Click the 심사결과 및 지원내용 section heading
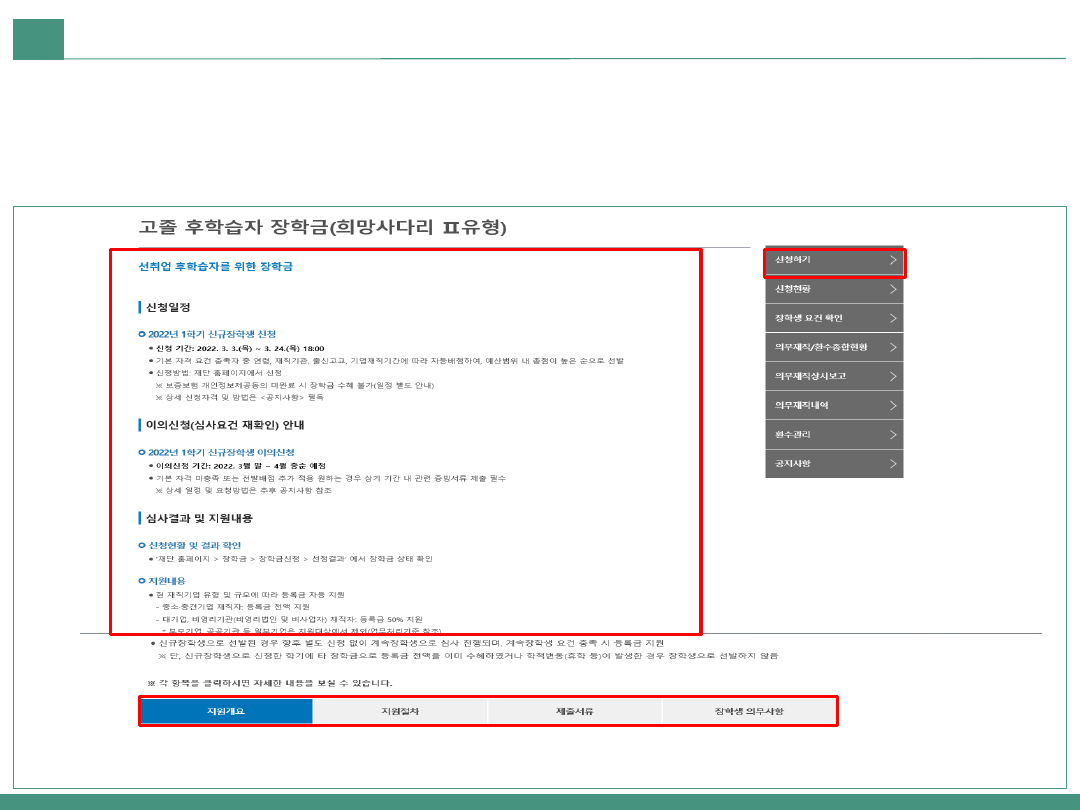The height and width of the screenshot is (810, 1080). tap(199, 518)
